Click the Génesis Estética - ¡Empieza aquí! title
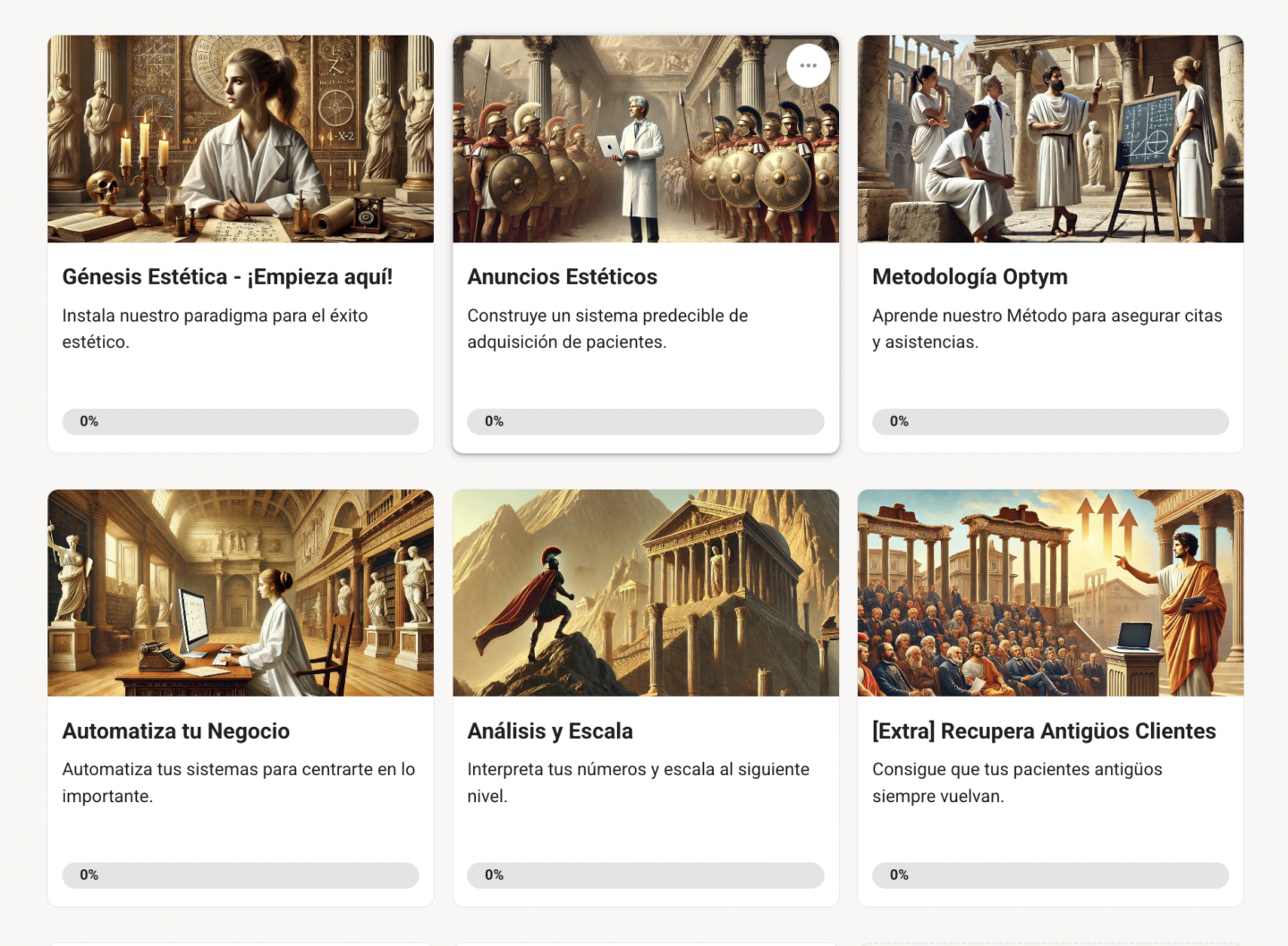 (x=227, y=277)
